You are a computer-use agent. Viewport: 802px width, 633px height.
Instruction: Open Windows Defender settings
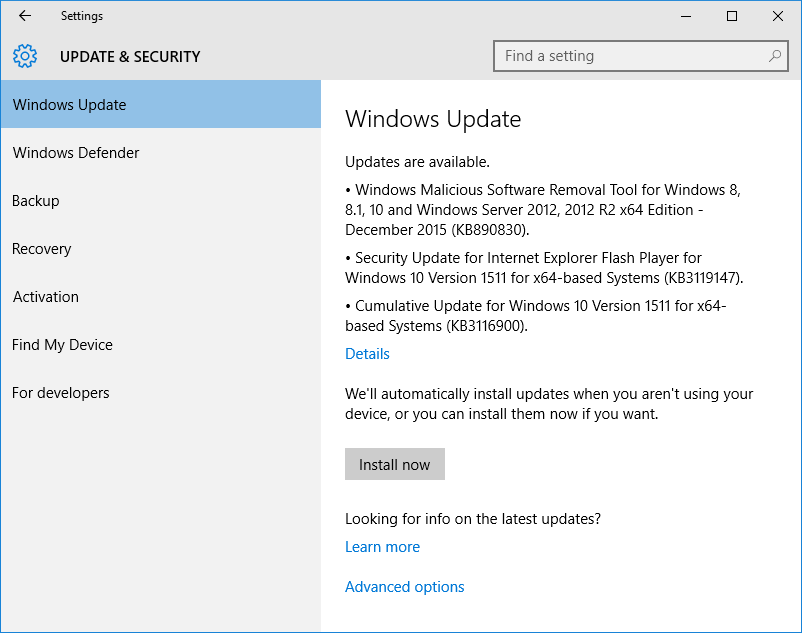pos(161,152)
